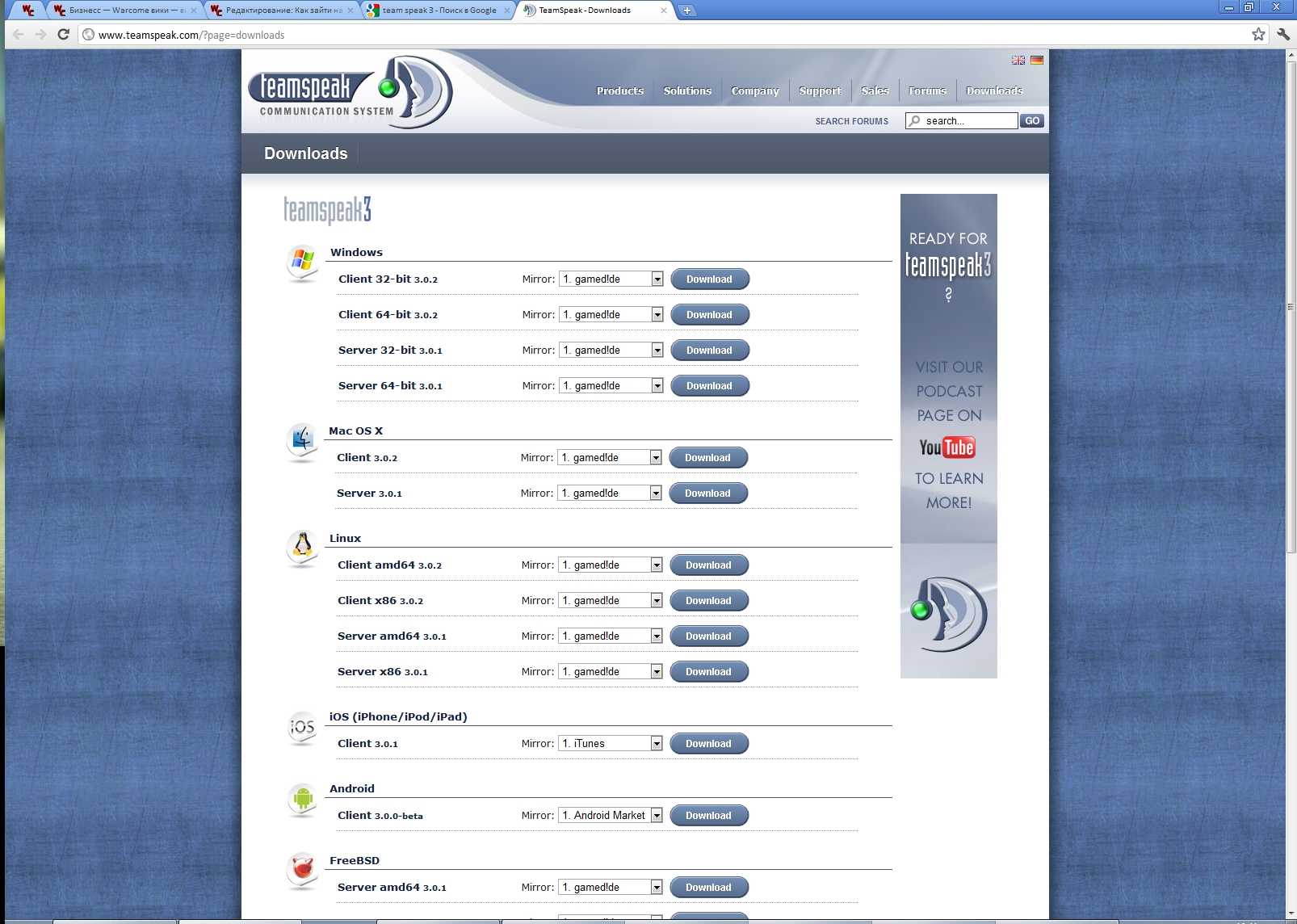Open the Downloads menu item
This screenshot has height=924, width=1297.
point(994,90)
